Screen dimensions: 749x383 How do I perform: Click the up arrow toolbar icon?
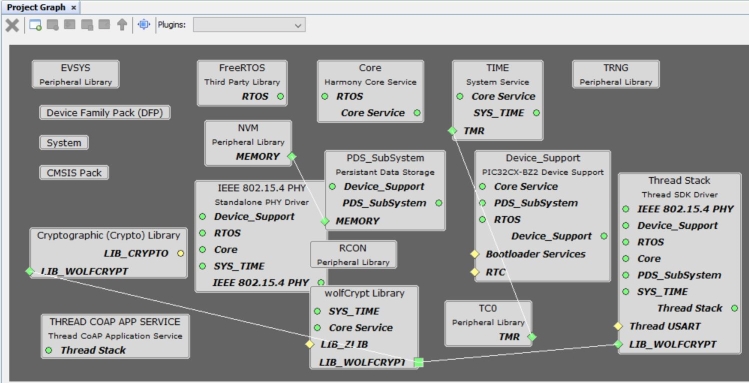[122, 25]
